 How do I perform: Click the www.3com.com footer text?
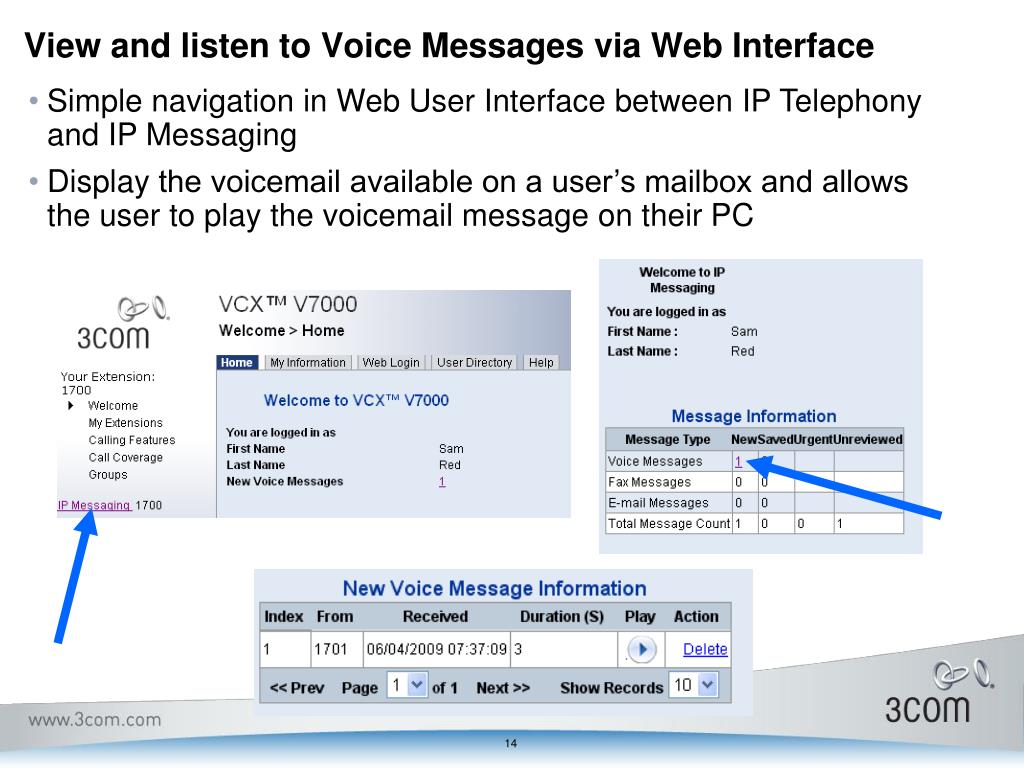(95, 720)
